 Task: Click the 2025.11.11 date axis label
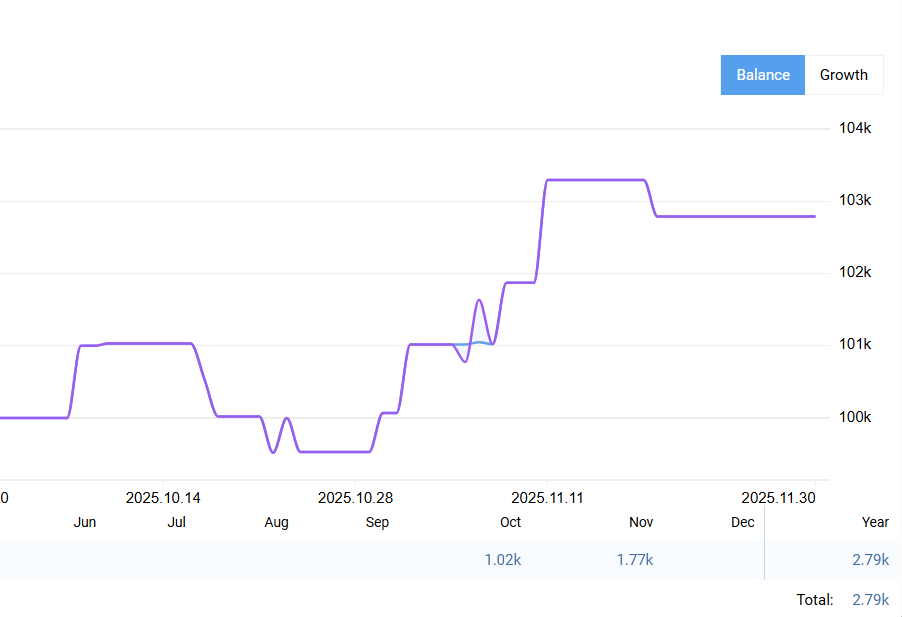point(547,497)
